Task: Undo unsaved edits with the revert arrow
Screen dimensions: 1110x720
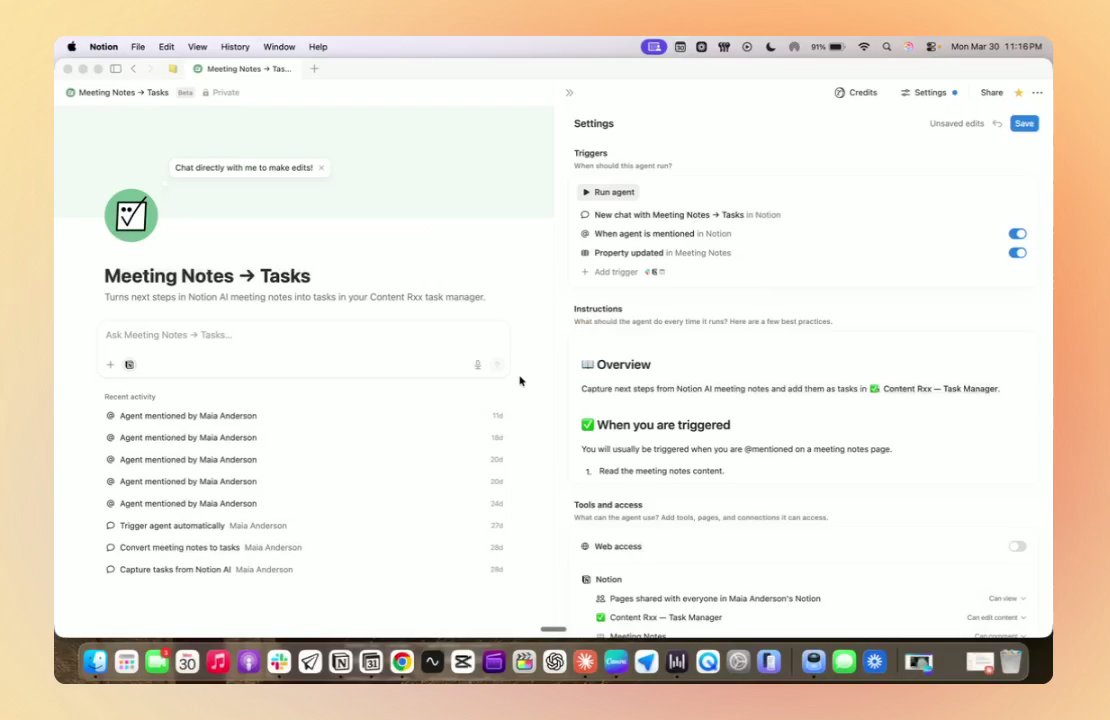Action: click(x=997, y=124)
